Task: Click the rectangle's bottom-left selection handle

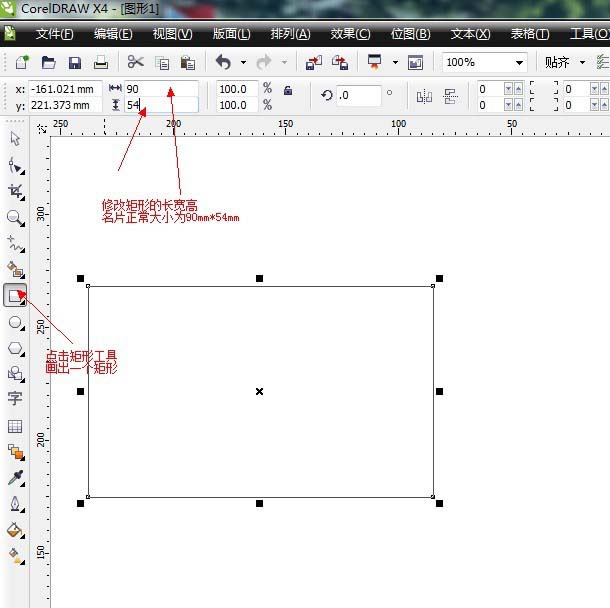Action: coord(81,503)
